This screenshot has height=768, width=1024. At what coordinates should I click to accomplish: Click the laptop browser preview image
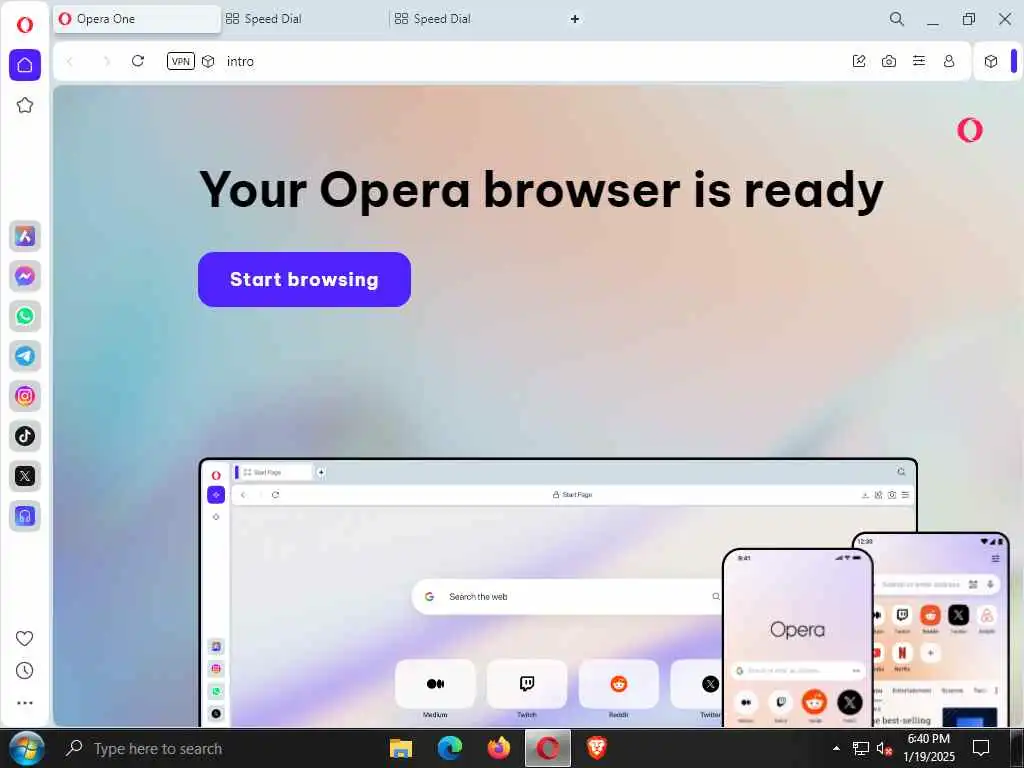(558, 592)
